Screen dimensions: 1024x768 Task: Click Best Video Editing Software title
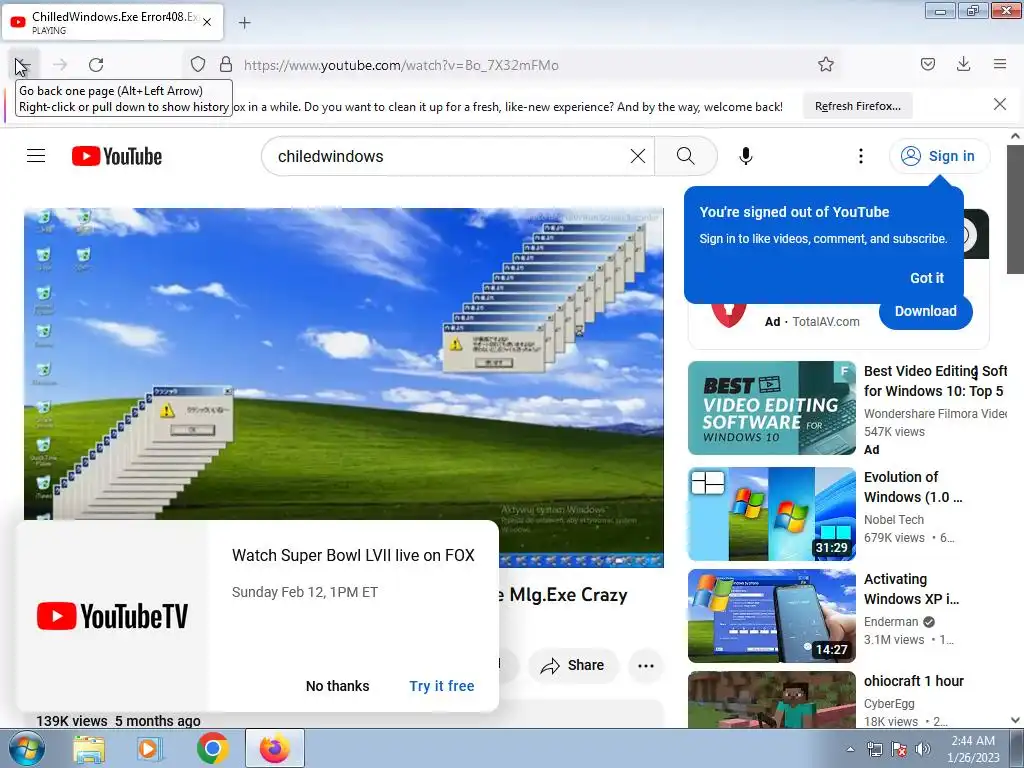tap(935, 381)
